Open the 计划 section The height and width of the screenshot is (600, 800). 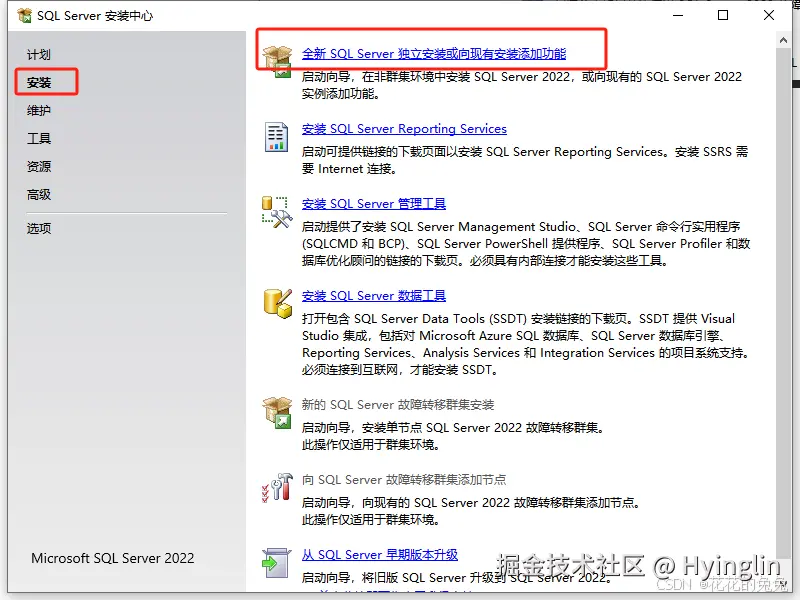[x=39, y=55]
